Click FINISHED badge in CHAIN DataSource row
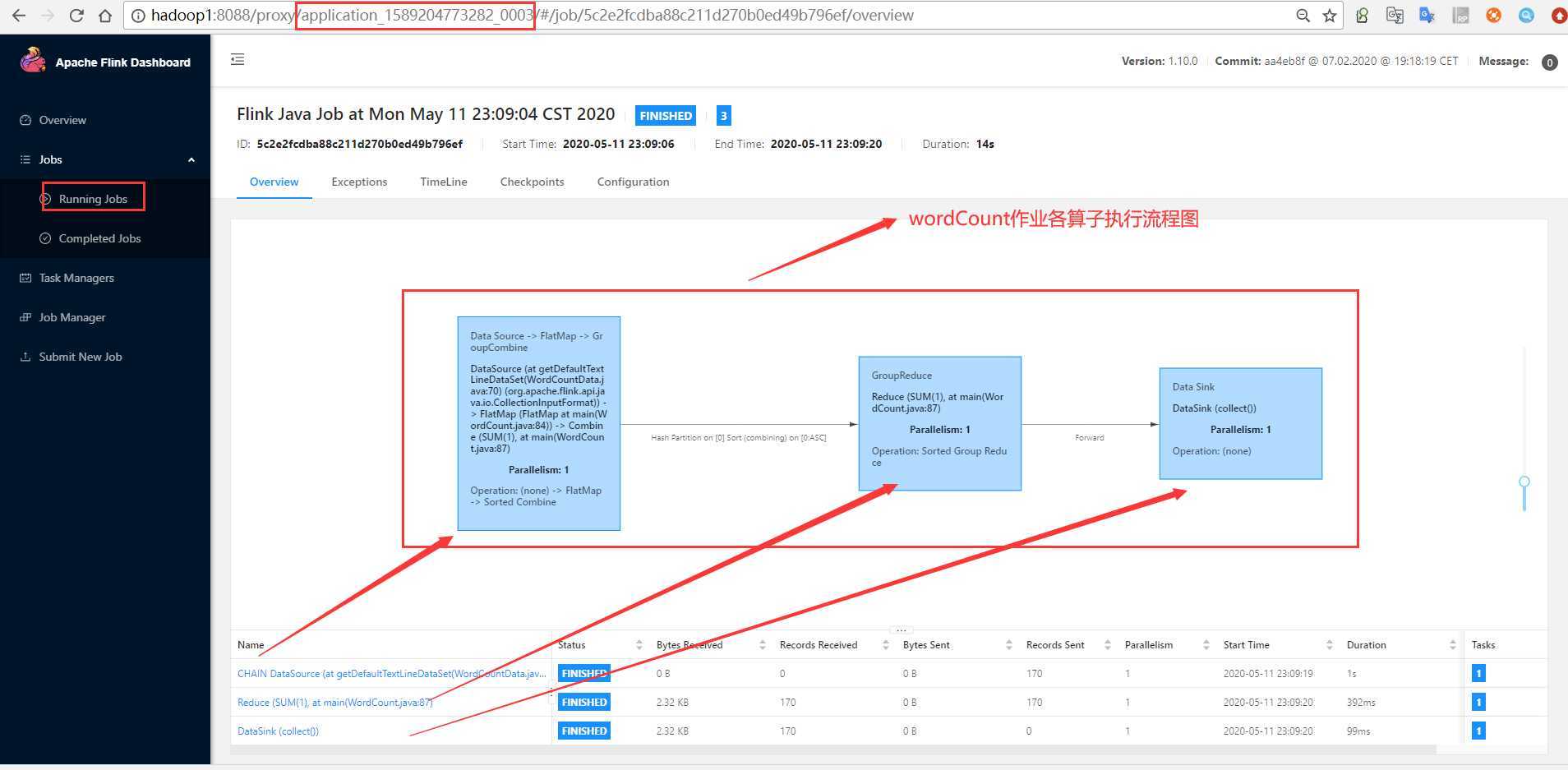Image resolution: width=1568 pixels, height=770 pixels. 583,674
